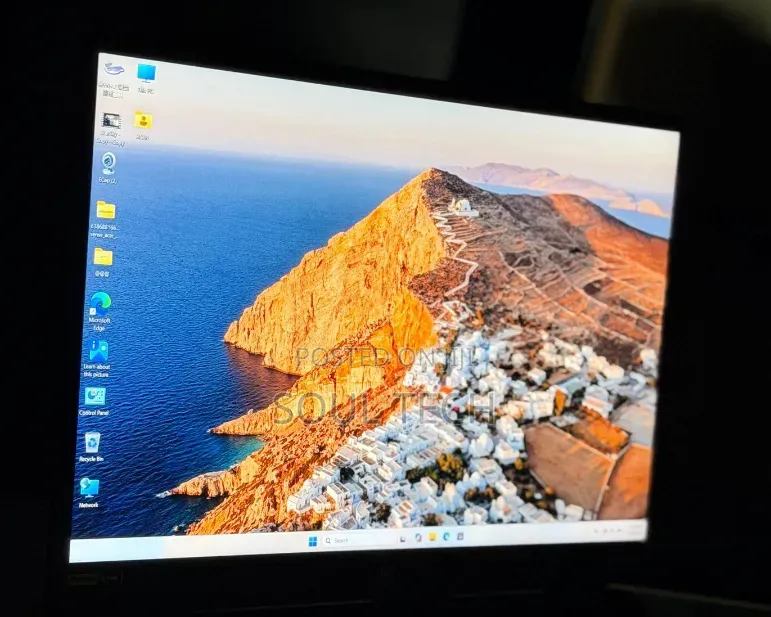This screenshot has height=617, width=771.
Task: Open the Copilot icon on the taskbar
Action: (x=418, y=538)
